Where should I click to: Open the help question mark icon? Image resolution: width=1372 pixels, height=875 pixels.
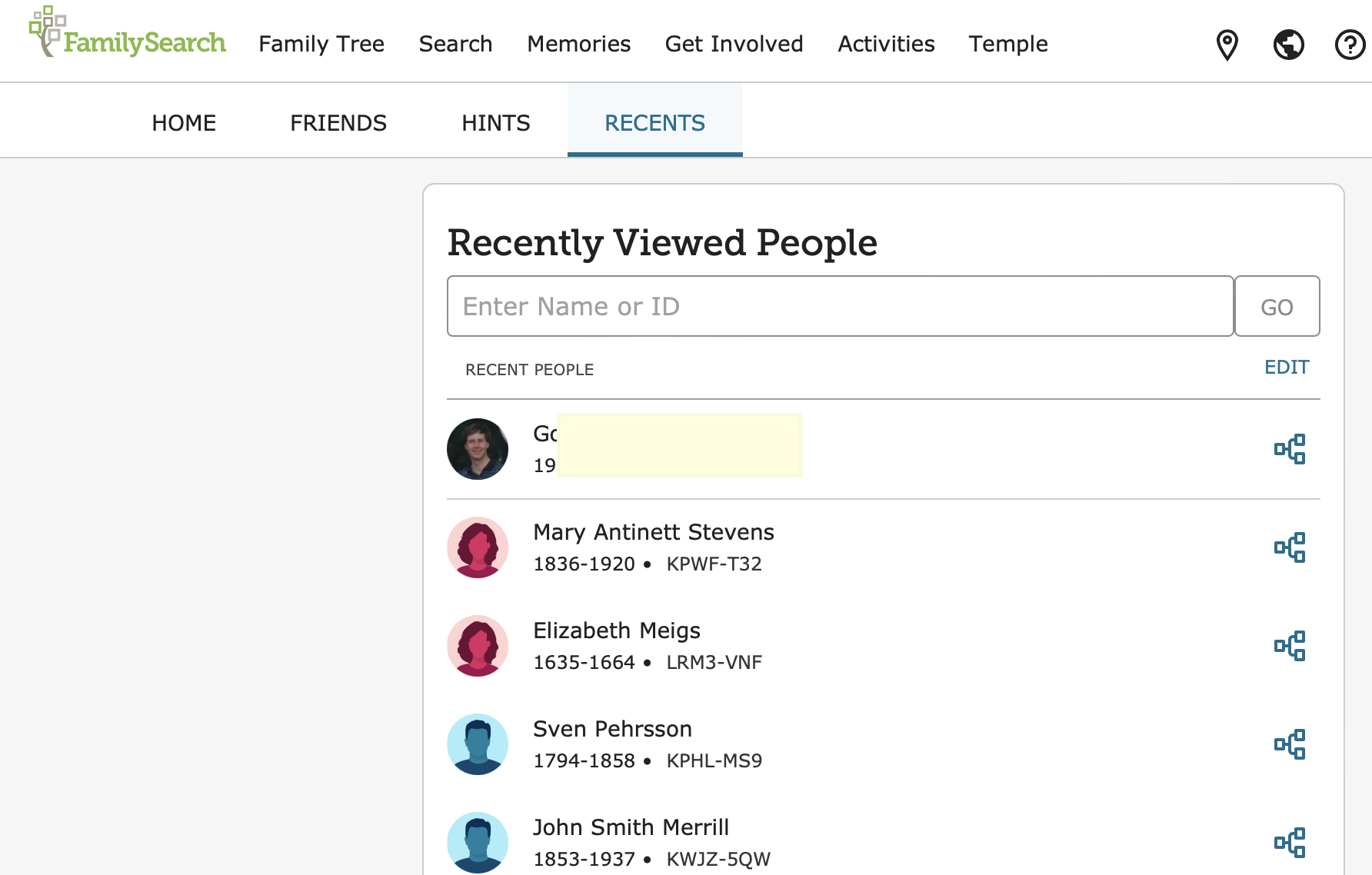tap(1350, 45)
